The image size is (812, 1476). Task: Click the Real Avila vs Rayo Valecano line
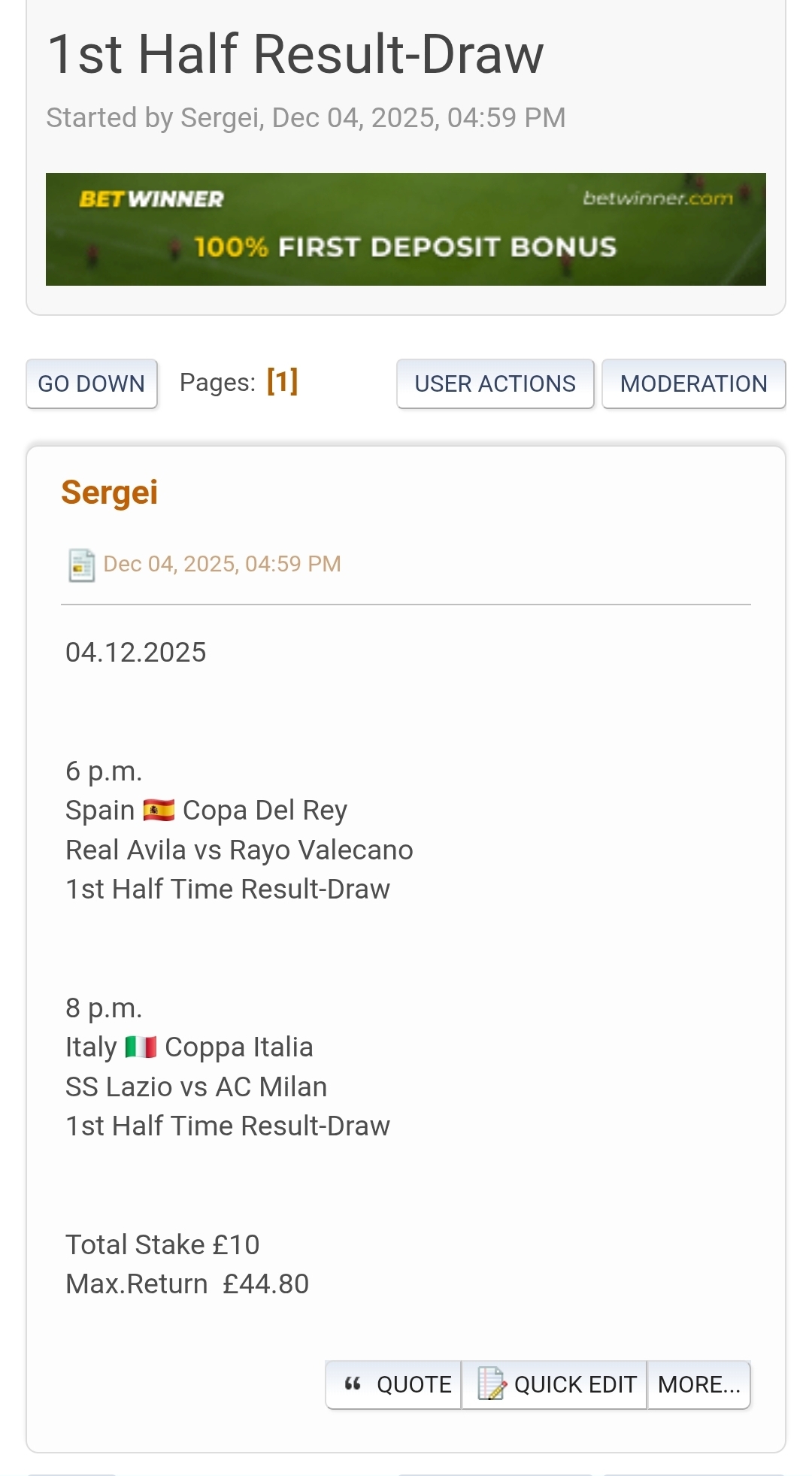coord(239,850)
